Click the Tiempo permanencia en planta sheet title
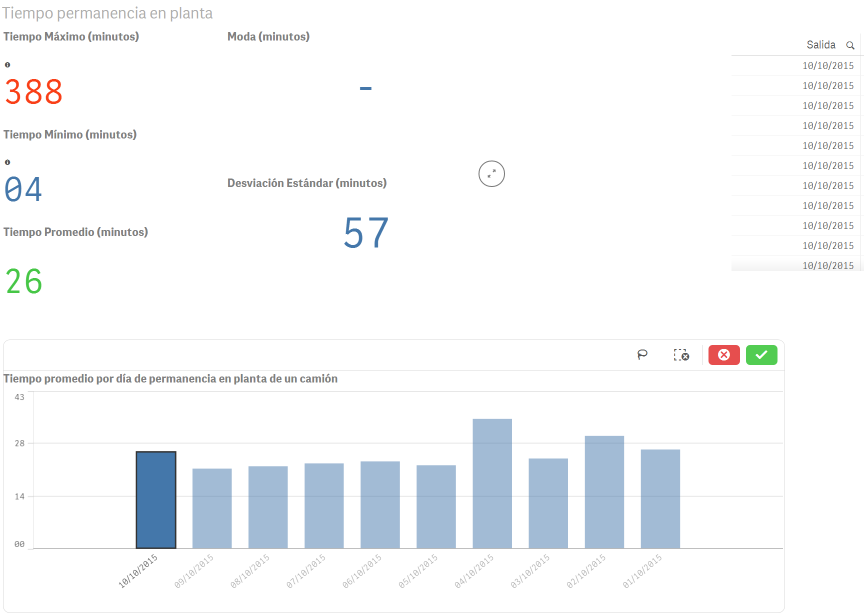 pos(107,13)
